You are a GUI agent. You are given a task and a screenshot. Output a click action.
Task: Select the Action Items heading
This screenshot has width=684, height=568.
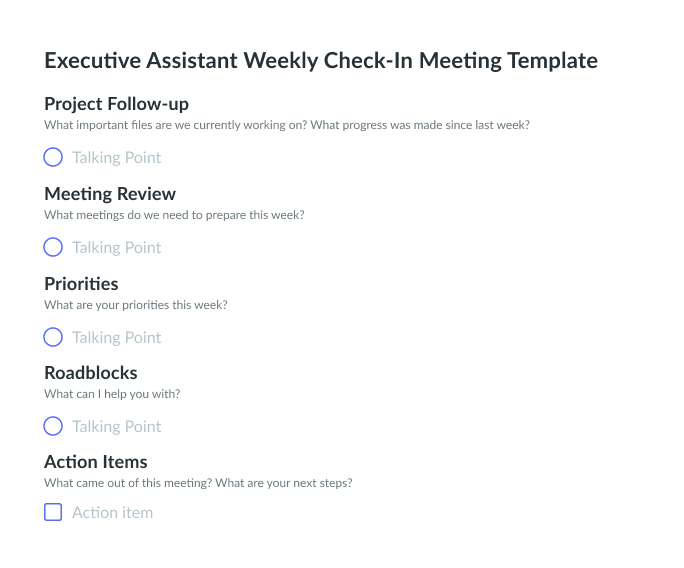[96, 462]
